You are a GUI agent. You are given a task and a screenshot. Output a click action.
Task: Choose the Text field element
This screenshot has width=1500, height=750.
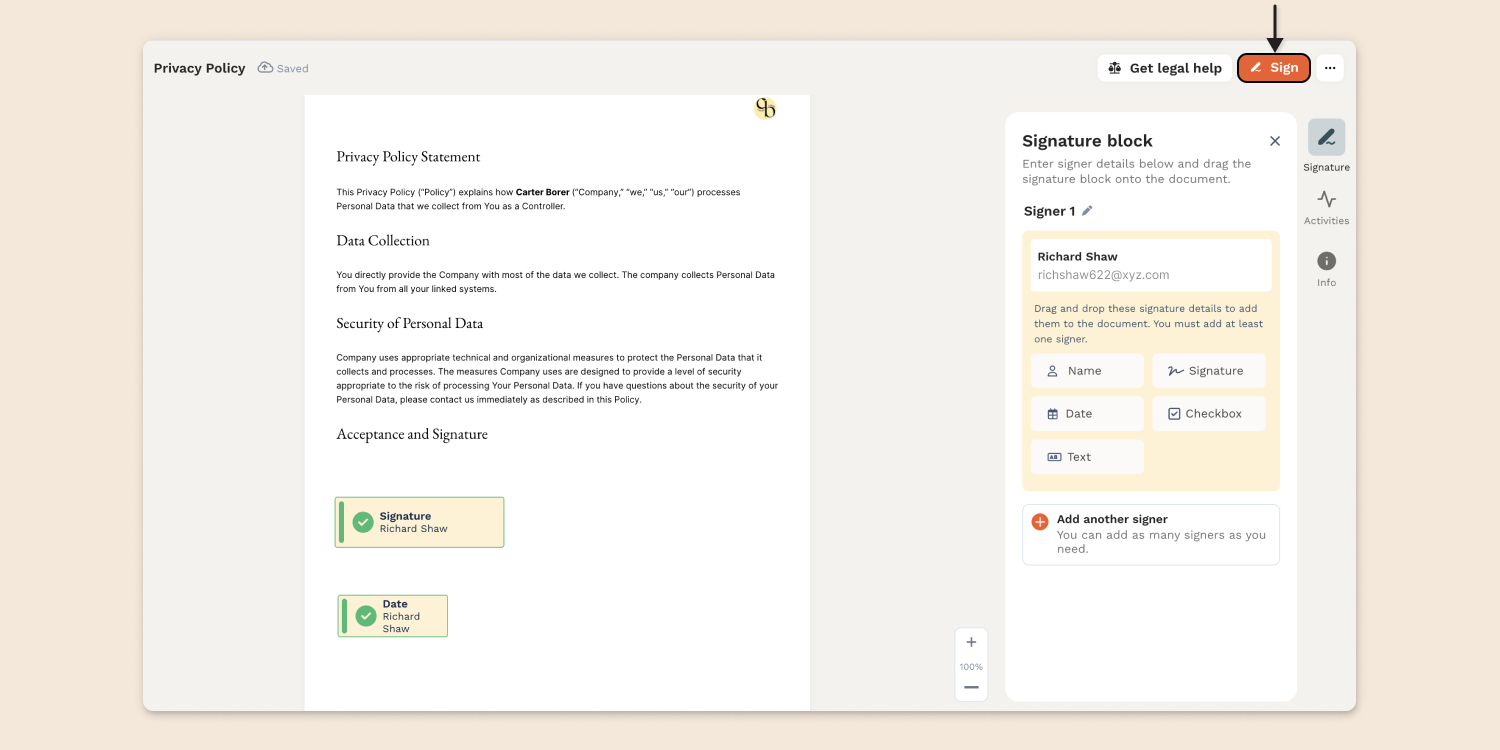click(x=1087, y=456)
